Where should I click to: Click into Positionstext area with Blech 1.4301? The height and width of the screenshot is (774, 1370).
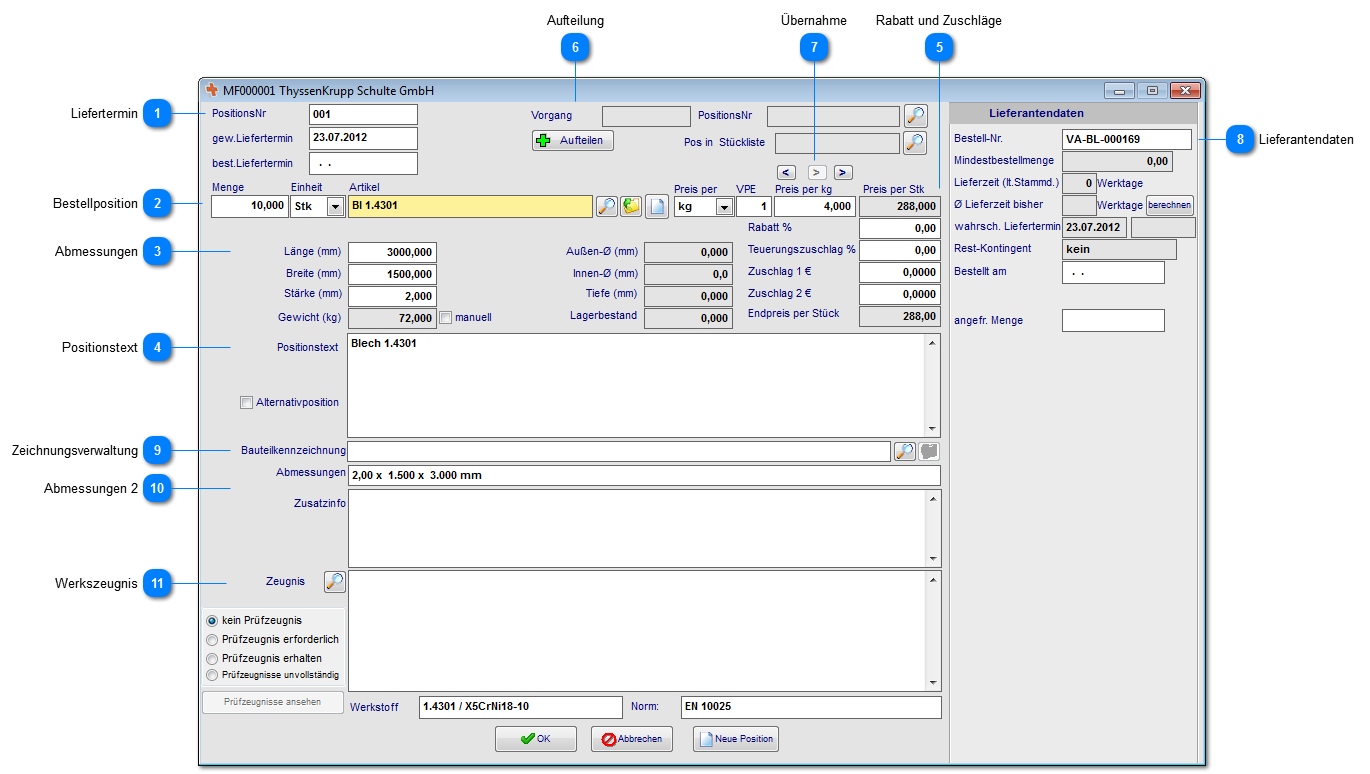coord(636,385)
